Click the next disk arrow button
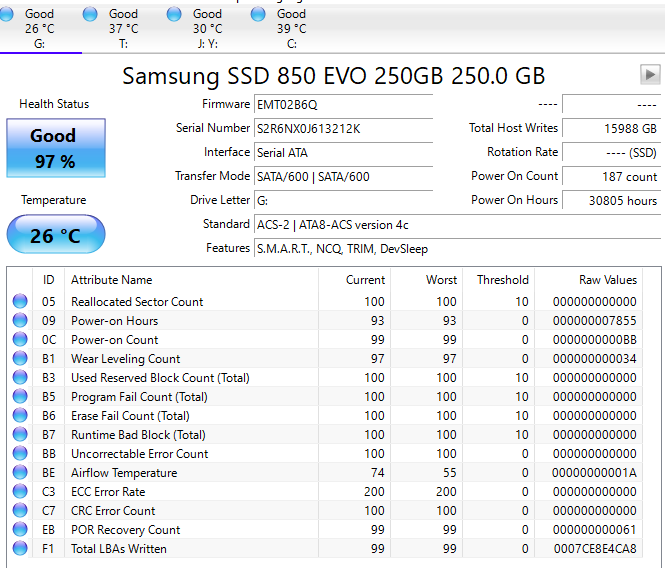Image resolution: width=665 pixels, height=568 pixels. pos(650,75)
